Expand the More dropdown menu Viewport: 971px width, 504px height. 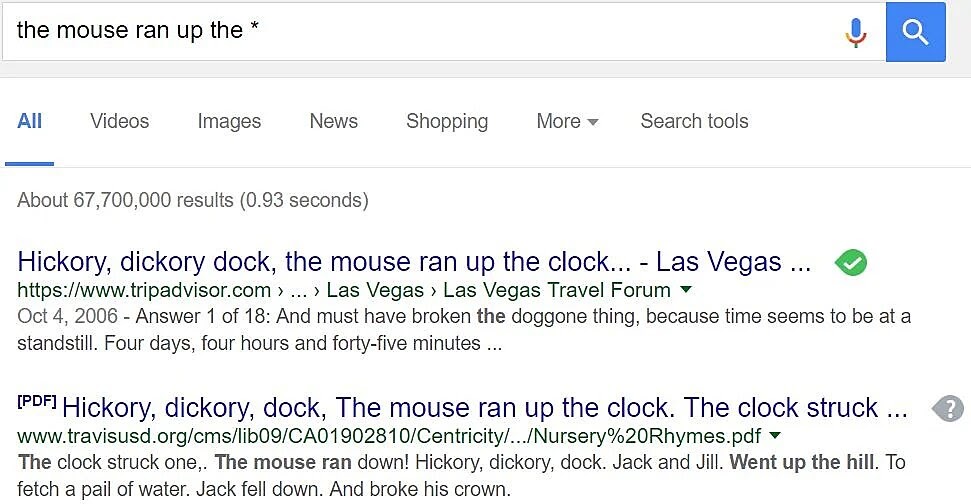[567, 121]
